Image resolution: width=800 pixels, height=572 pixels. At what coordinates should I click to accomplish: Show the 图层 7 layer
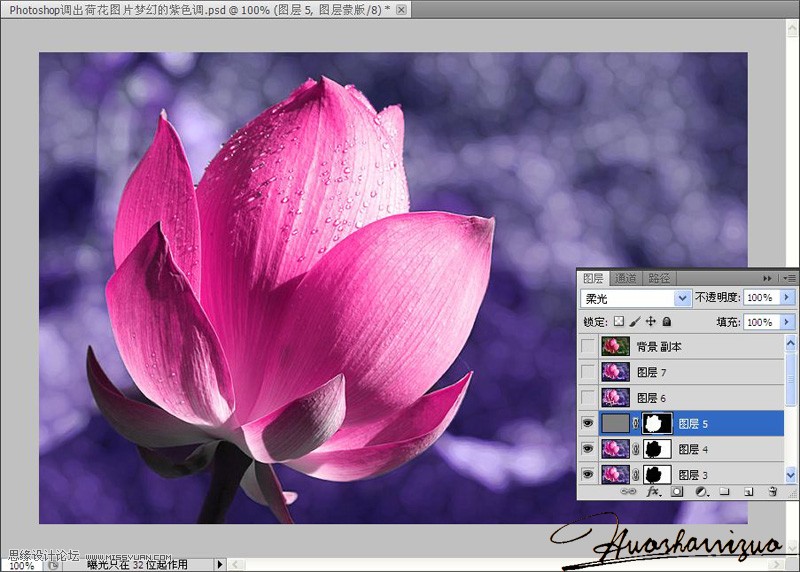(588, 372)
